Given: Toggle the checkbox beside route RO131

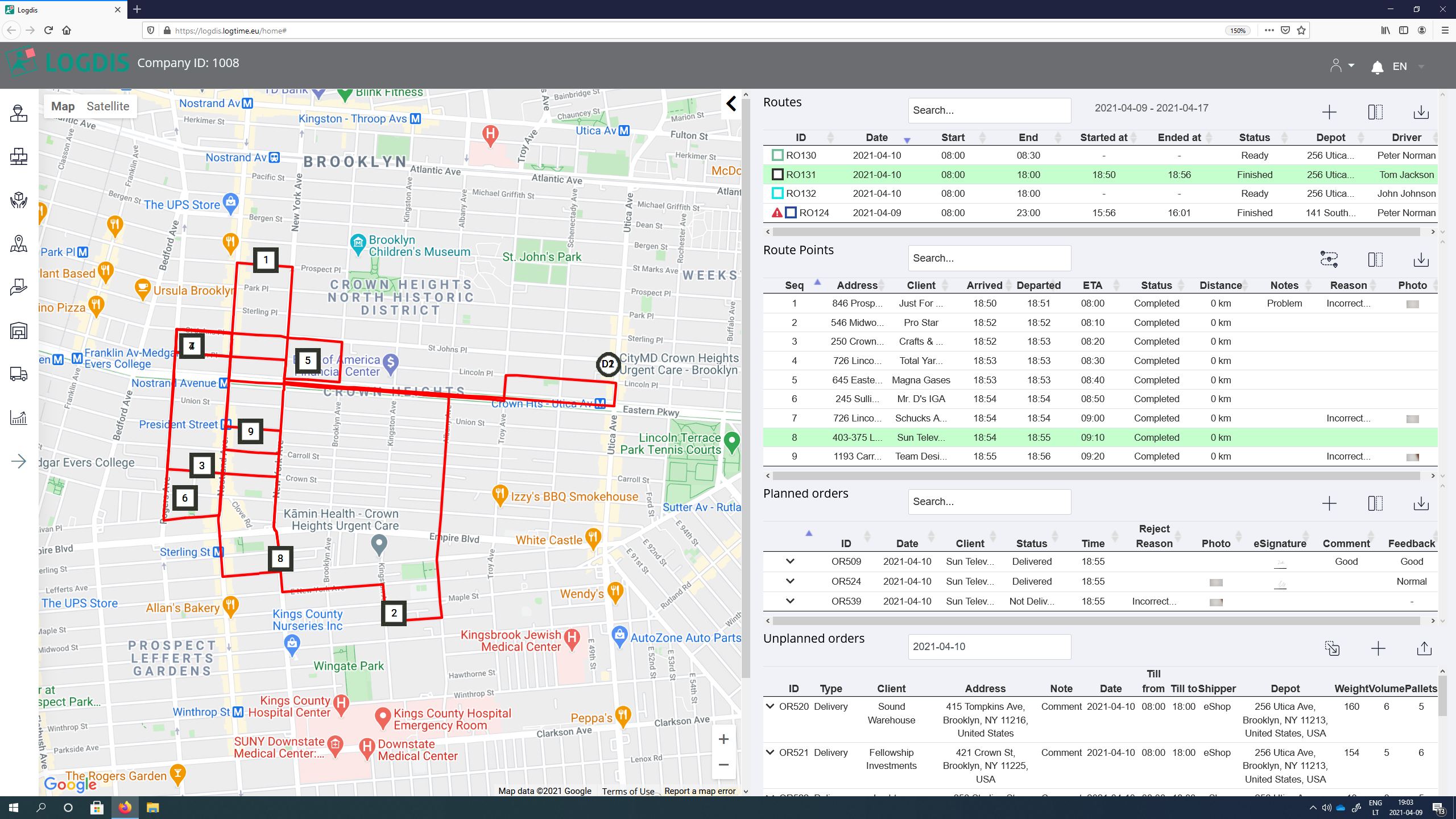Looking at the screenshot, I should (777, 174).
